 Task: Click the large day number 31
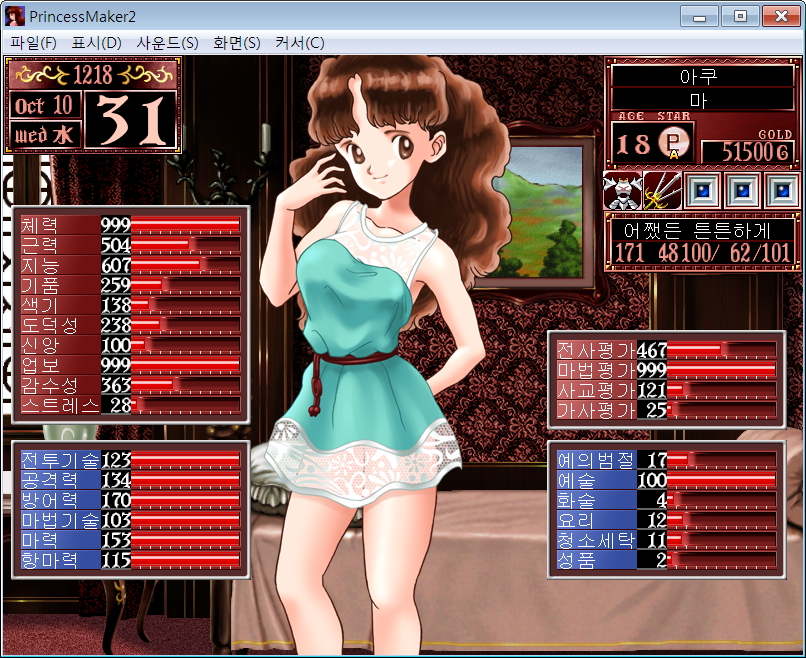[x=131, y=121]
